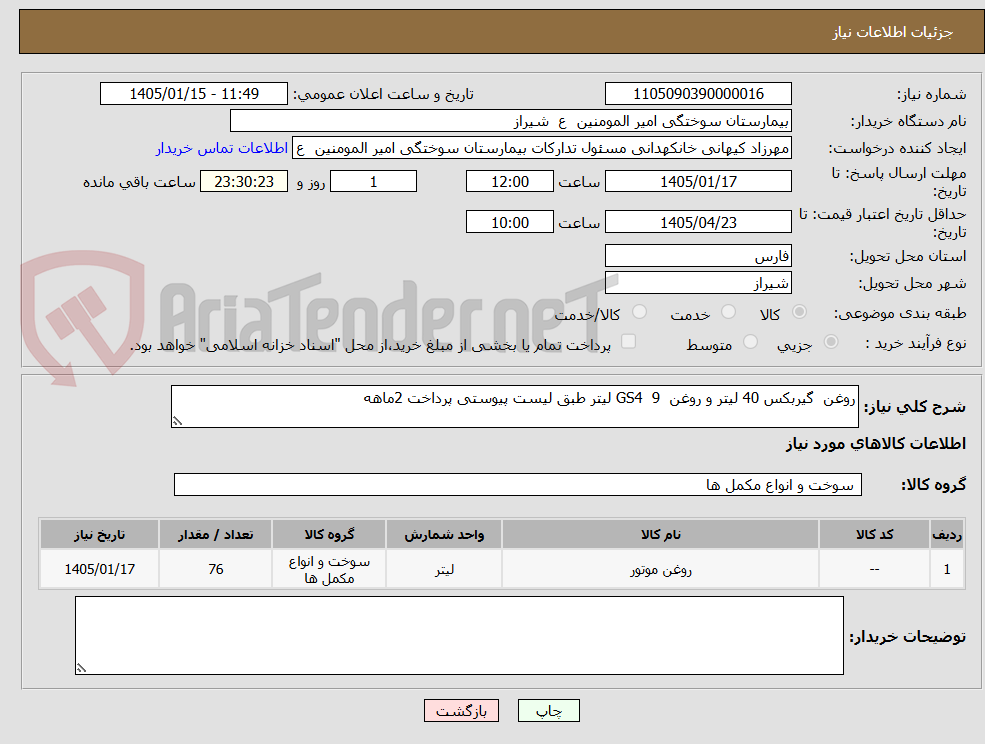
Task: Select the کالا radio button
Action: pyautogui.click(x=799, y=312)
